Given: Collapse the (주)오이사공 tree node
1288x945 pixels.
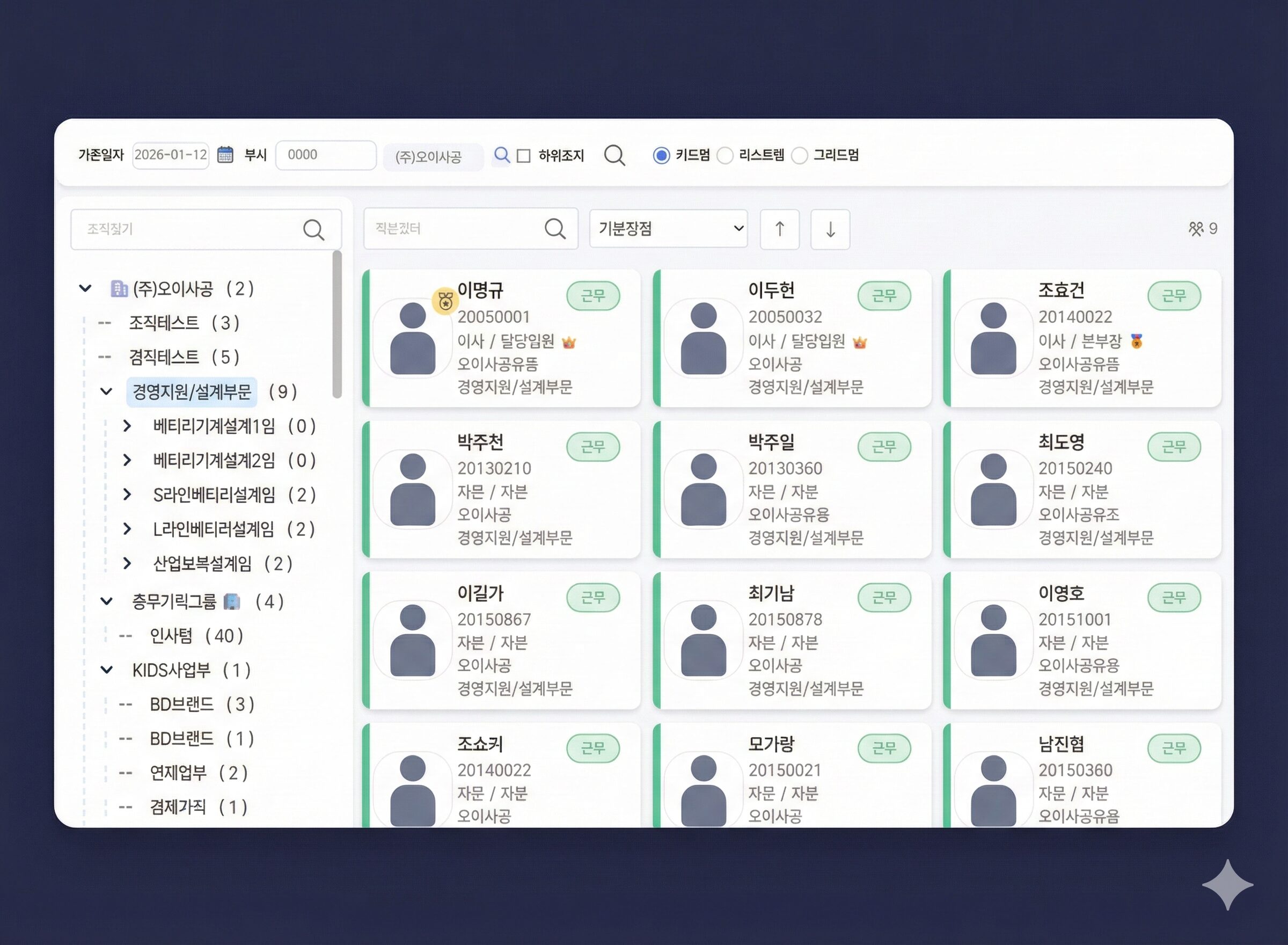Looking at the screenshot, I should pyautogui.click(x=86, y=288).
